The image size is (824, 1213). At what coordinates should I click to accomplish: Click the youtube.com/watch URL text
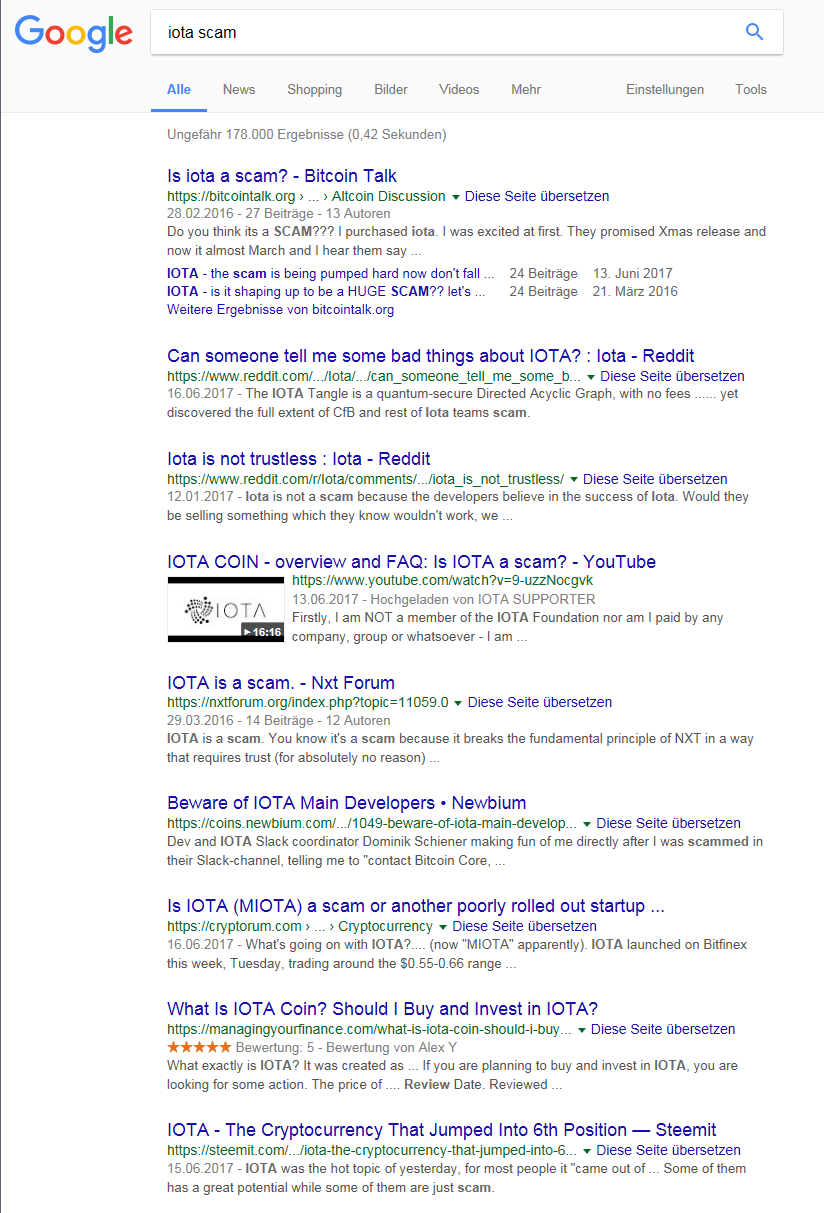442,581
